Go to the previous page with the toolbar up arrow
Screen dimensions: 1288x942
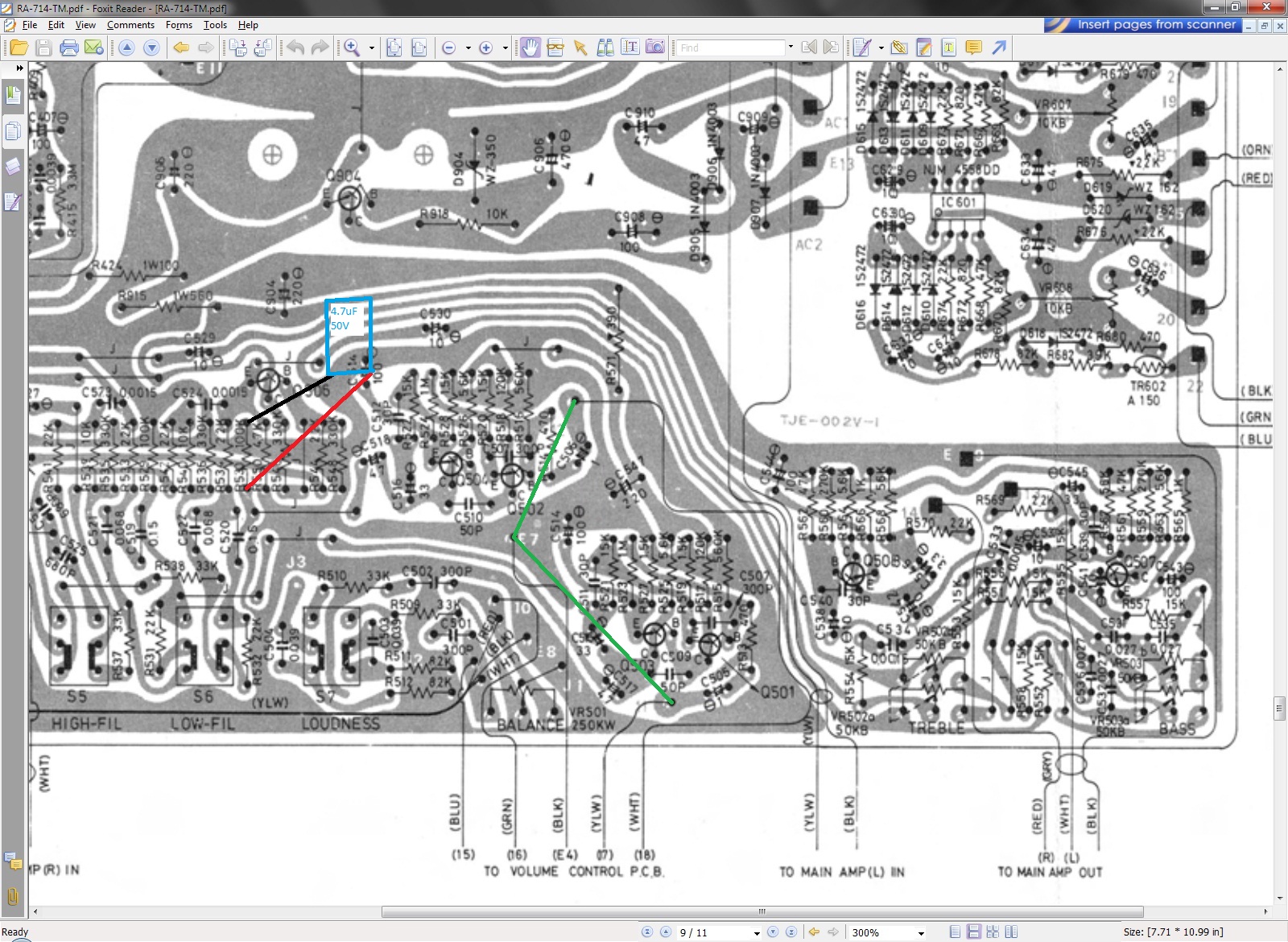126,48
